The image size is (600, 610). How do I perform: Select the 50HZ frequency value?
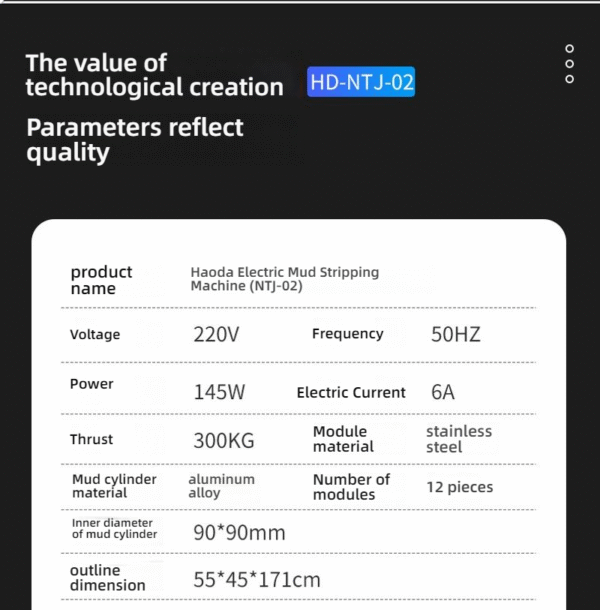[x=456, y=334]
